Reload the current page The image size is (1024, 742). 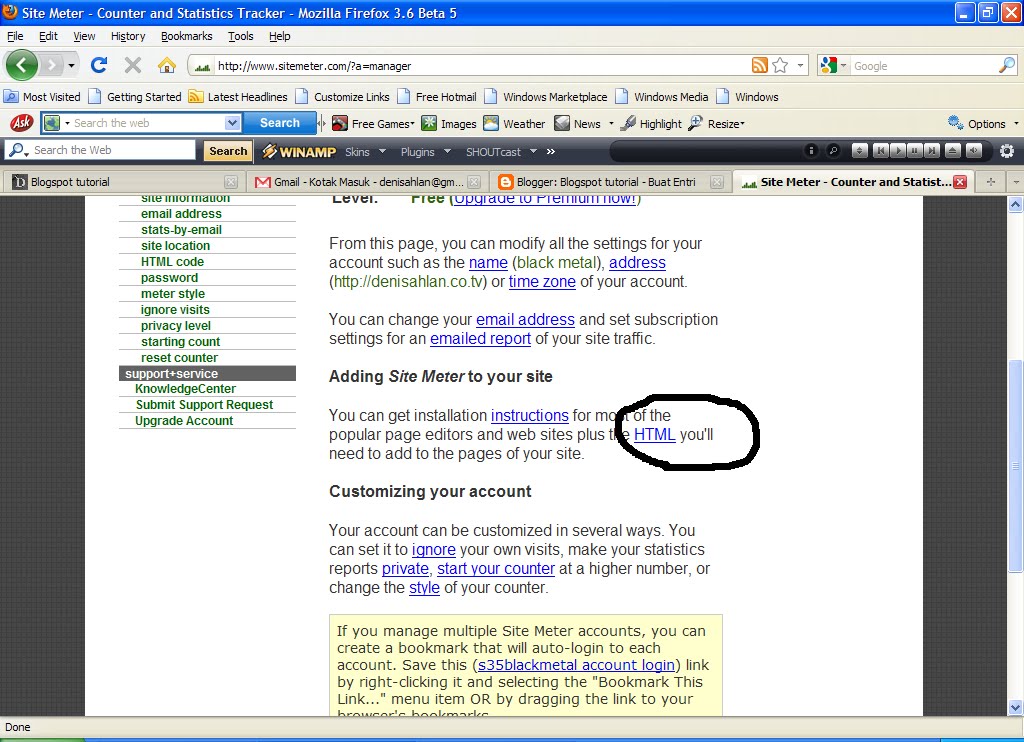[x=99, y=65]
